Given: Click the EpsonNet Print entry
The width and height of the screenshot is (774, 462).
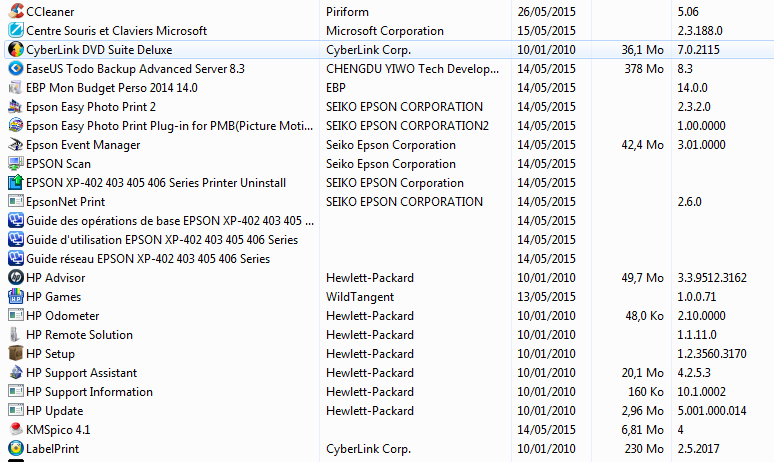Looking at the screenshot, I should pos(66,202).
